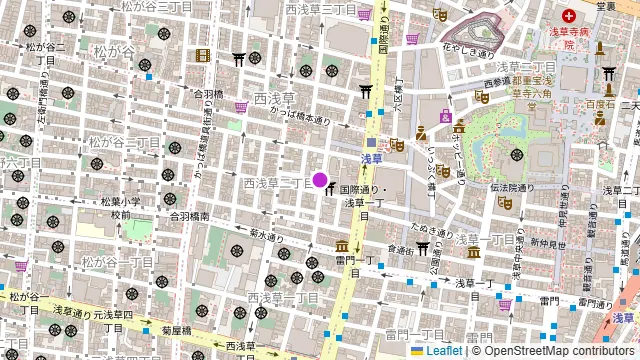
Task: Select the 新仲見世 street label
Action: [x=548, y=244]
